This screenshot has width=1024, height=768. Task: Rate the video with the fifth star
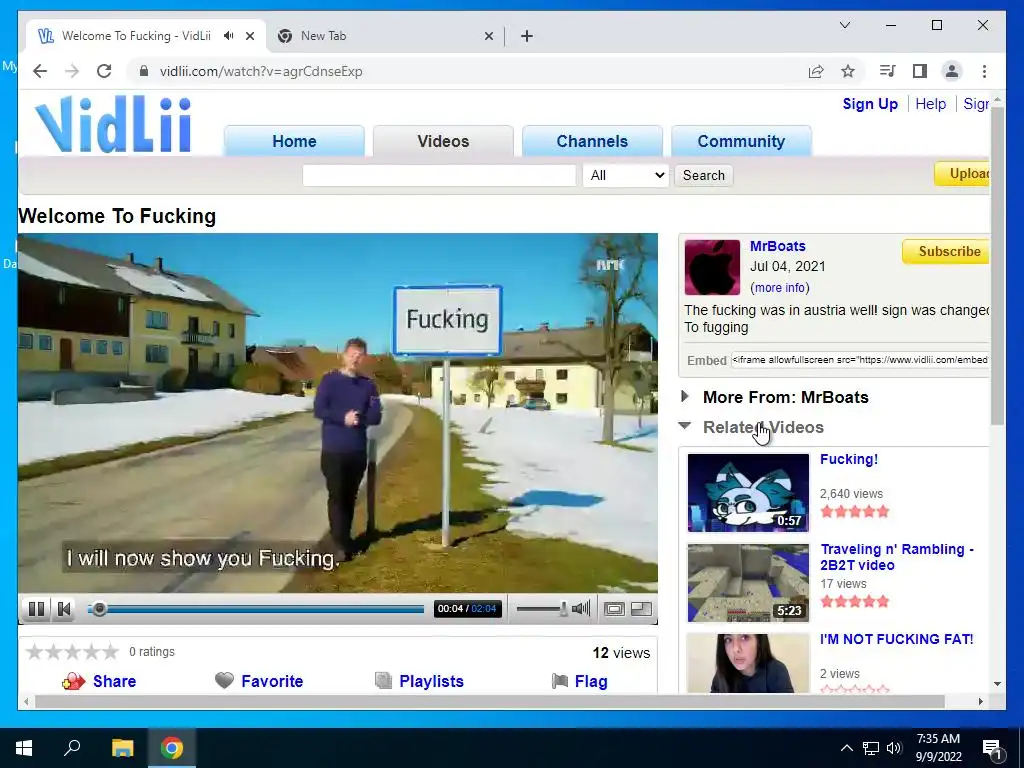click(110, 652)
